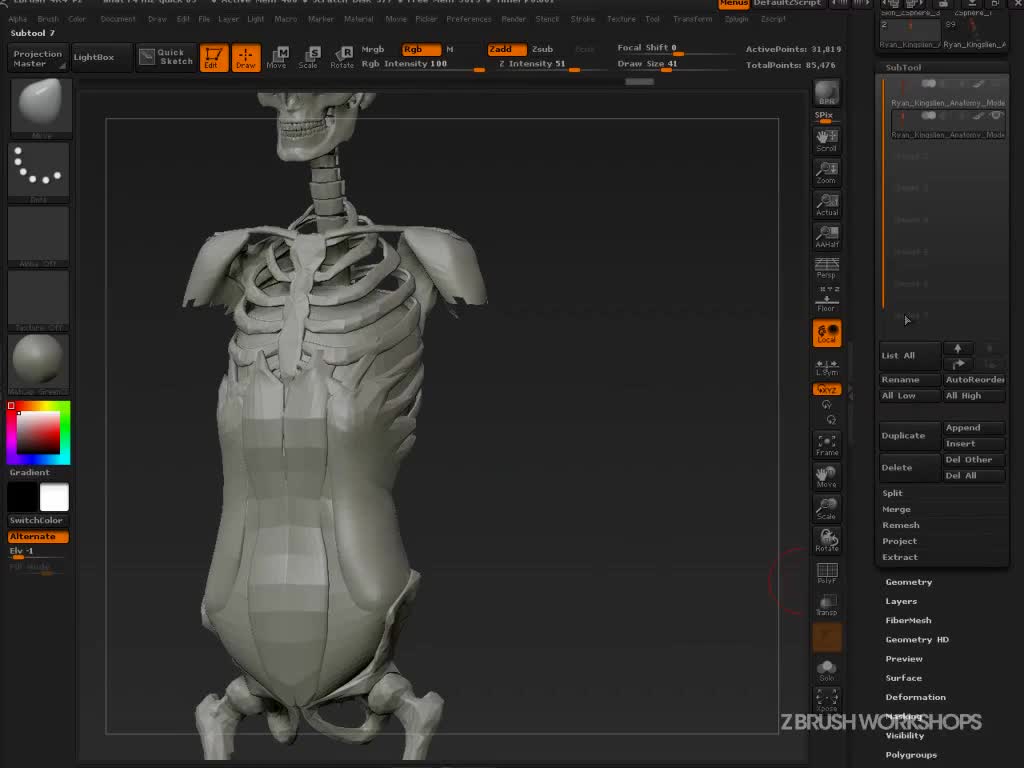Viewport: 1024px width, 768px height.
Task: Select the Move tool in top toolbar
Action: click(277, 58)
